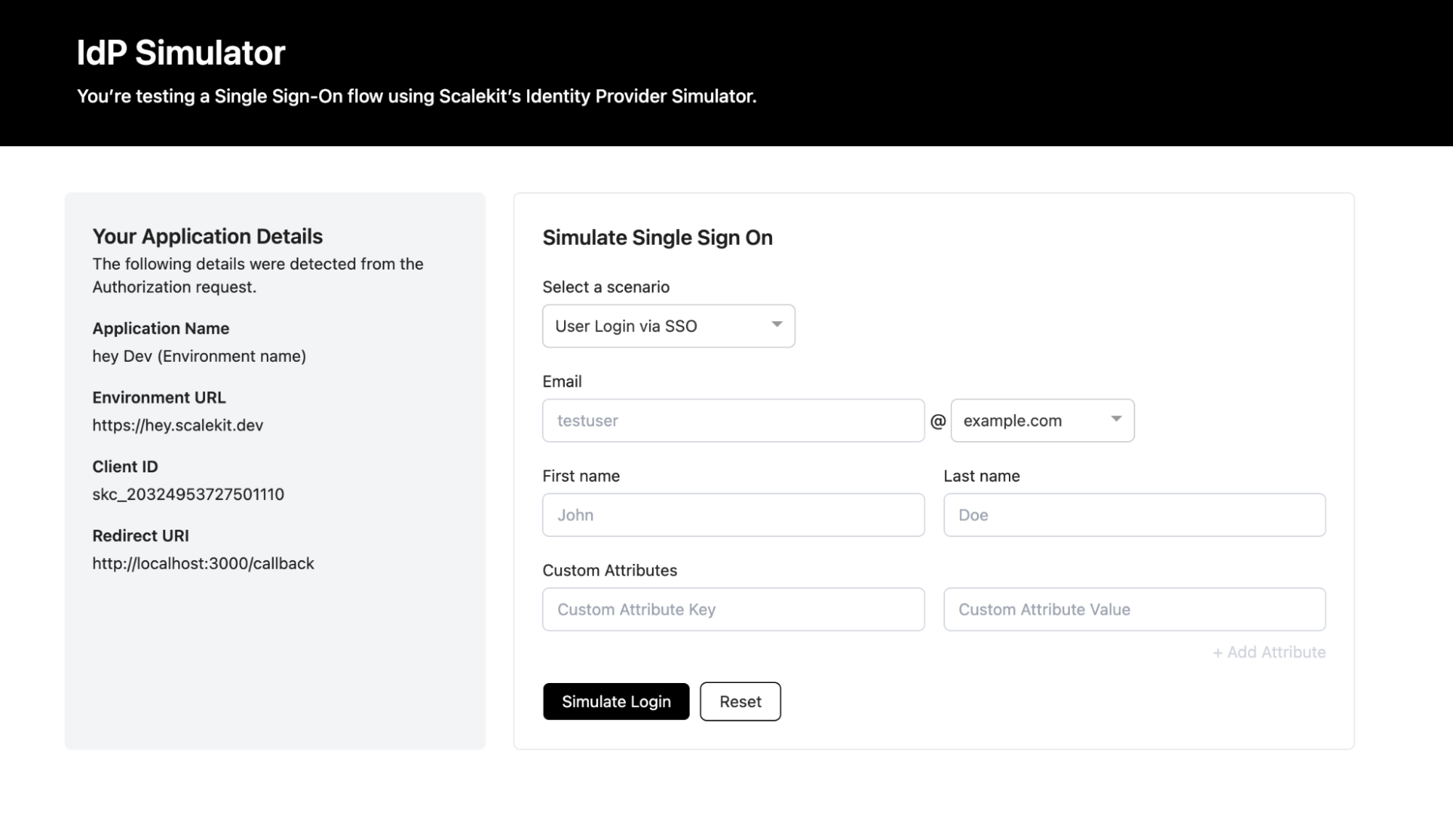The width and height of the screenshot is (1453, 840).
Task: Click the Your Application Details heading
Action: pos(207,236)
